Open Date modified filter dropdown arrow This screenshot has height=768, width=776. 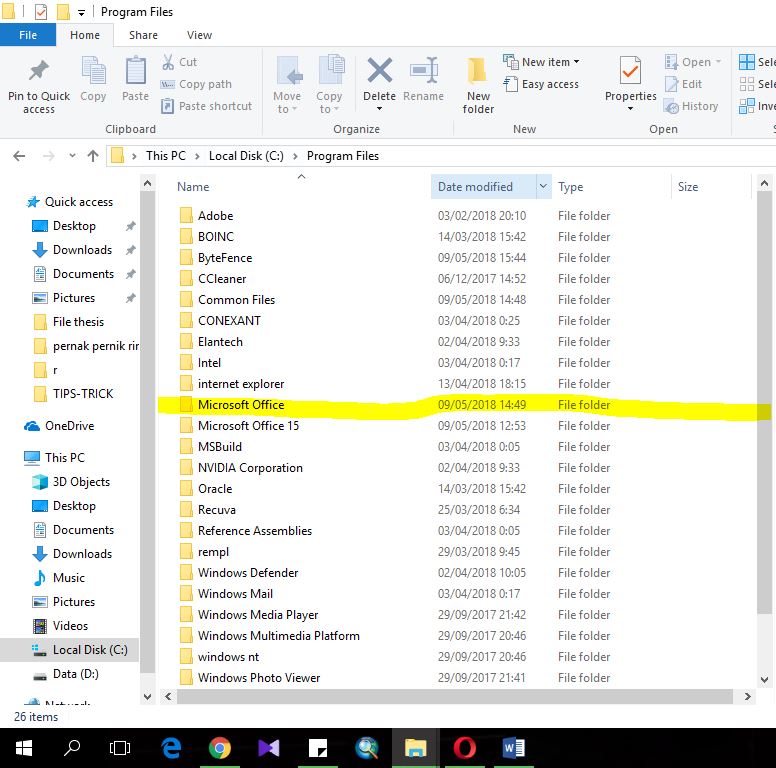543,186
